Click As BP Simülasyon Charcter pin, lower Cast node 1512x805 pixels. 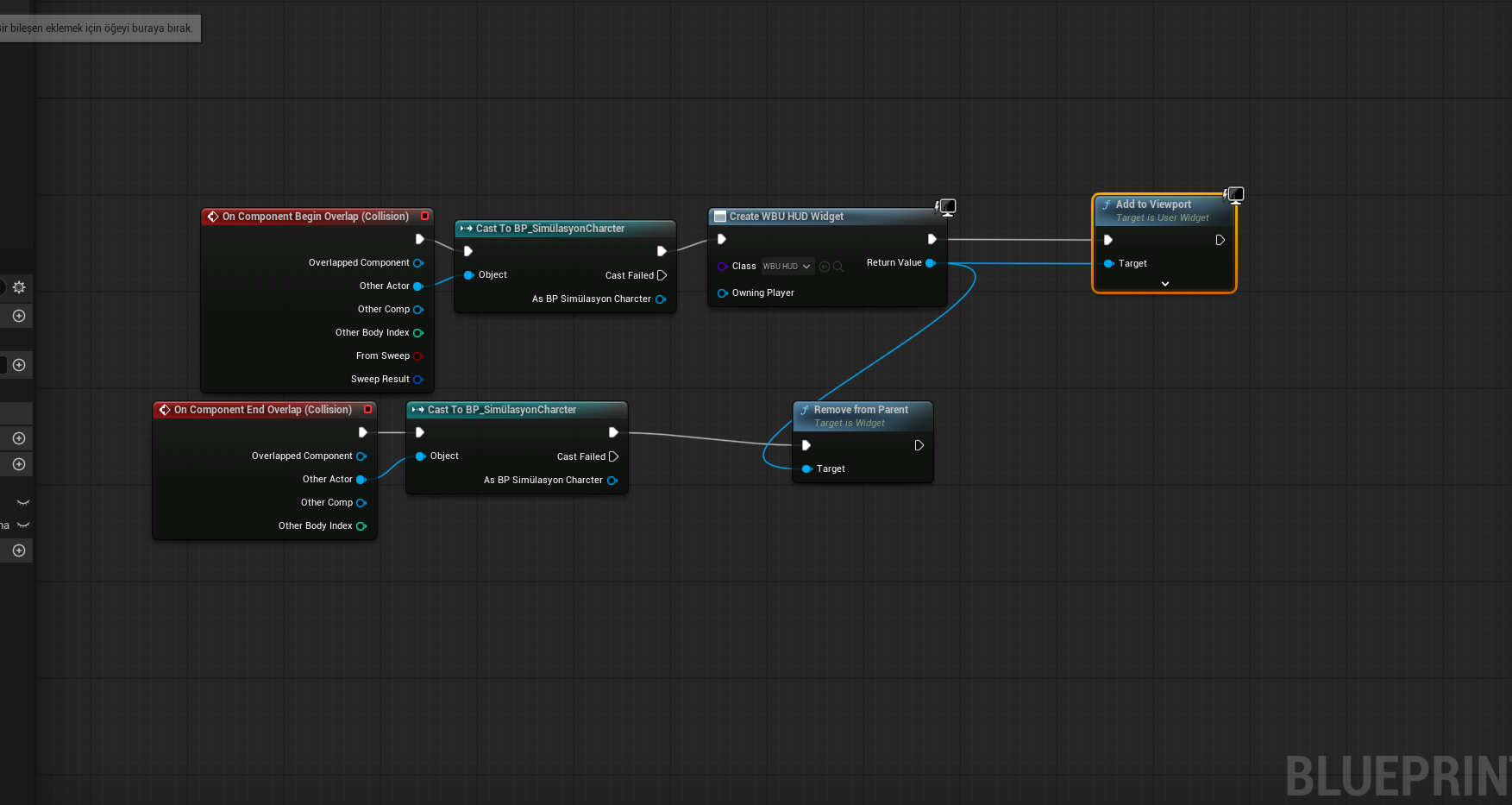[x=612, y=481]
